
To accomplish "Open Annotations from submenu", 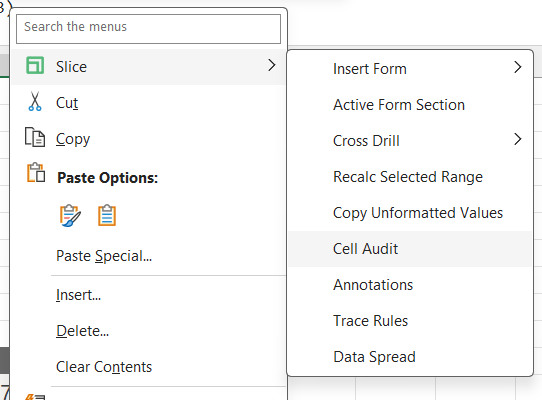I will [410, 285].
